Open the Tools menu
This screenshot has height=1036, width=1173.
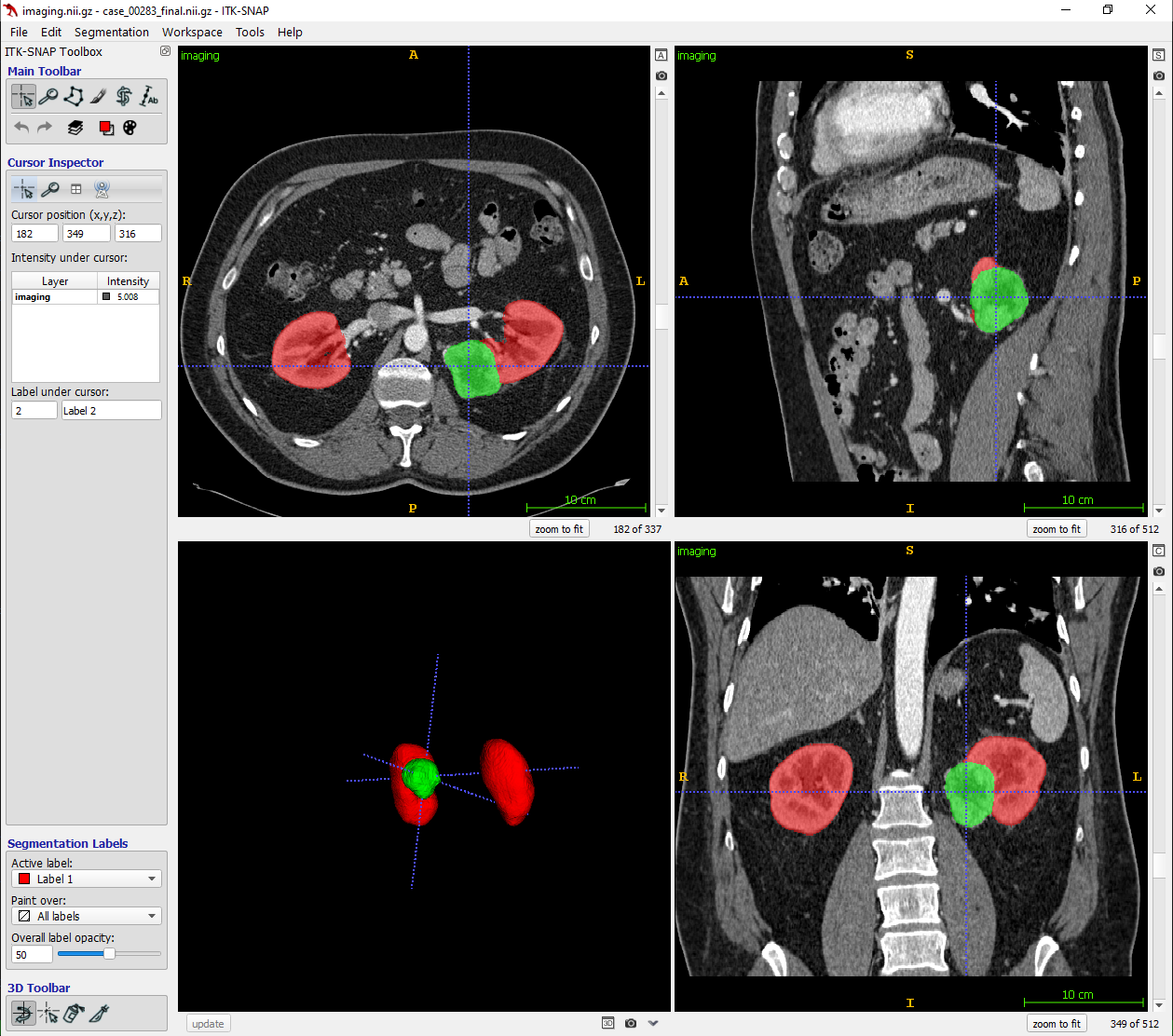pyautogui.click(x=250, y=32)
